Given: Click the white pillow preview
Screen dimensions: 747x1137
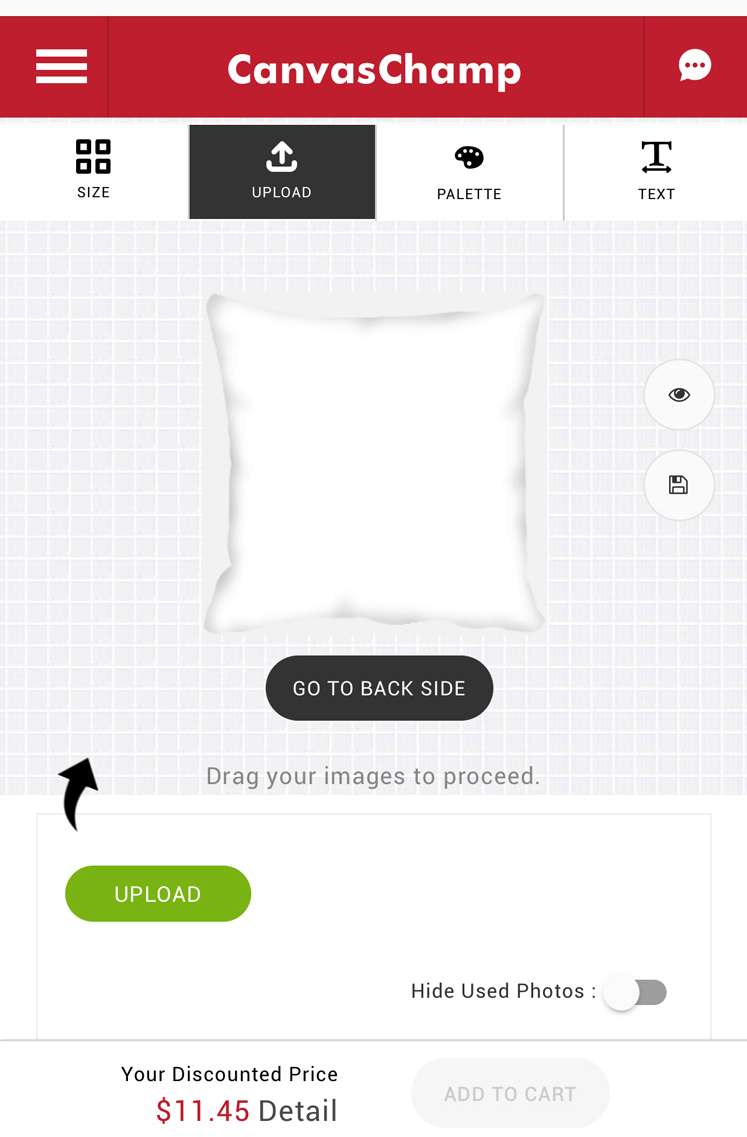Looking at the screenshot, I should tap(375, 463).
